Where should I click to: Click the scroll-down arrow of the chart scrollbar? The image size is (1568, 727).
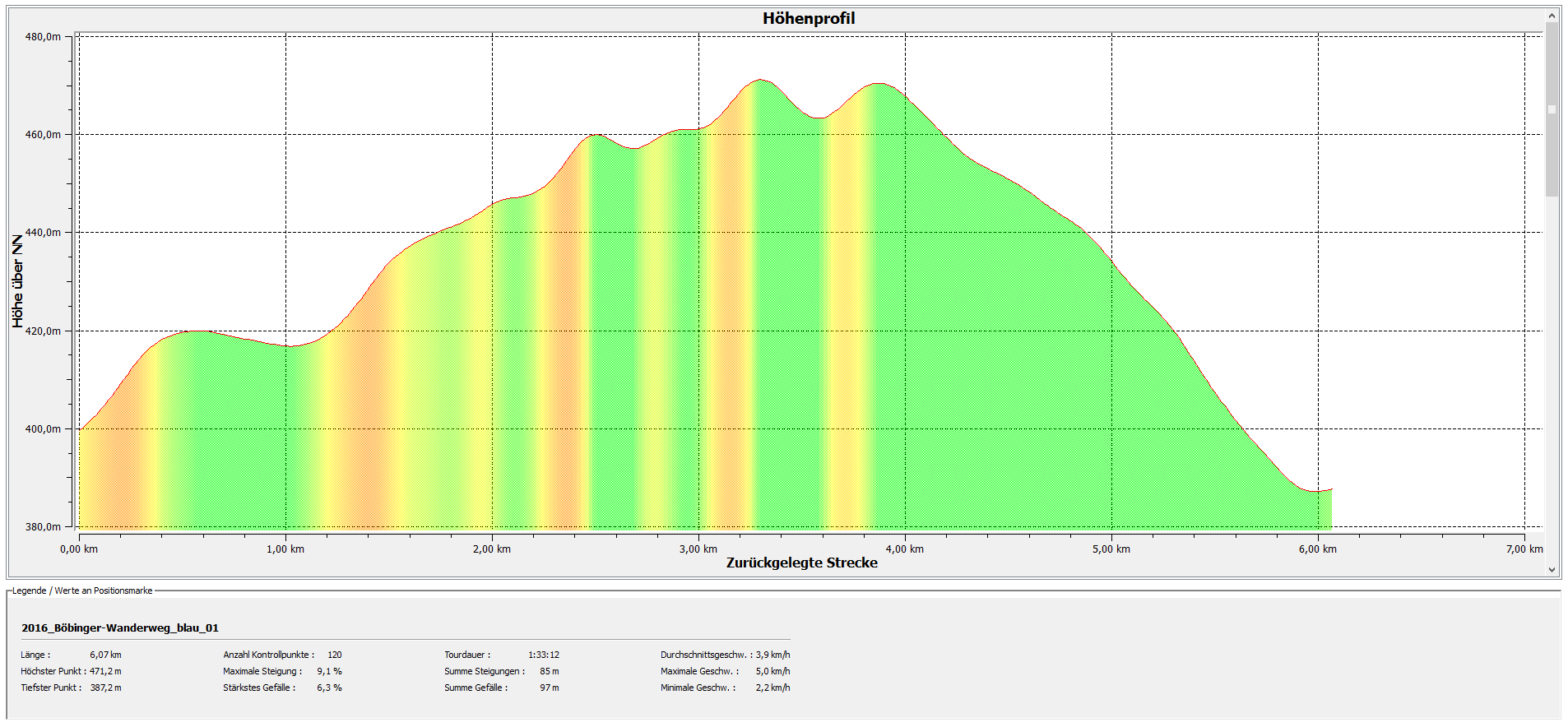[1552, 569]
